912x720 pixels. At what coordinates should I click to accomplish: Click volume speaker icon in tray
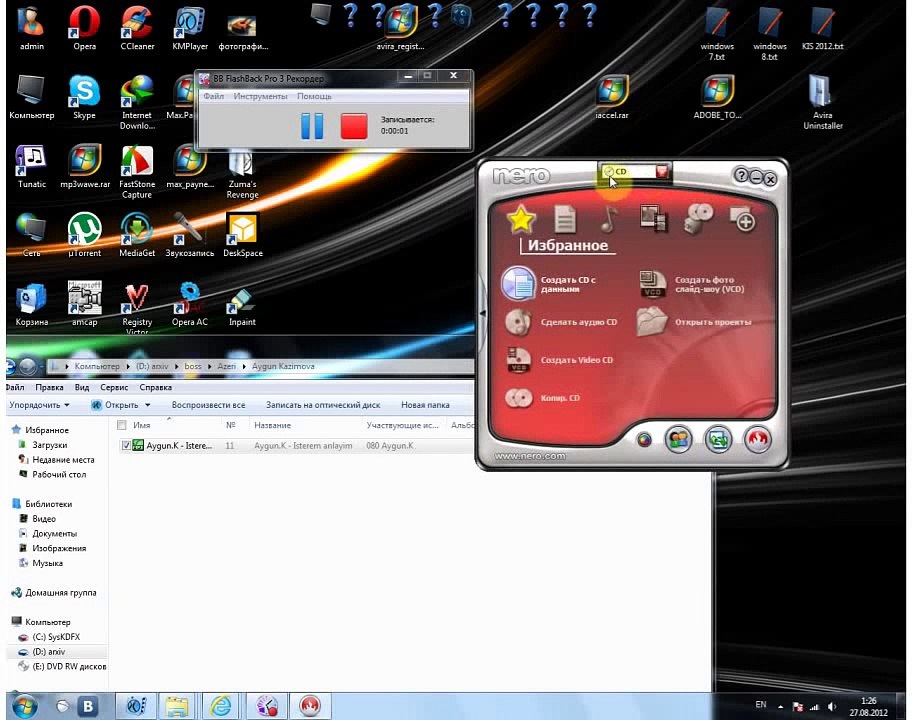point(832,707)
